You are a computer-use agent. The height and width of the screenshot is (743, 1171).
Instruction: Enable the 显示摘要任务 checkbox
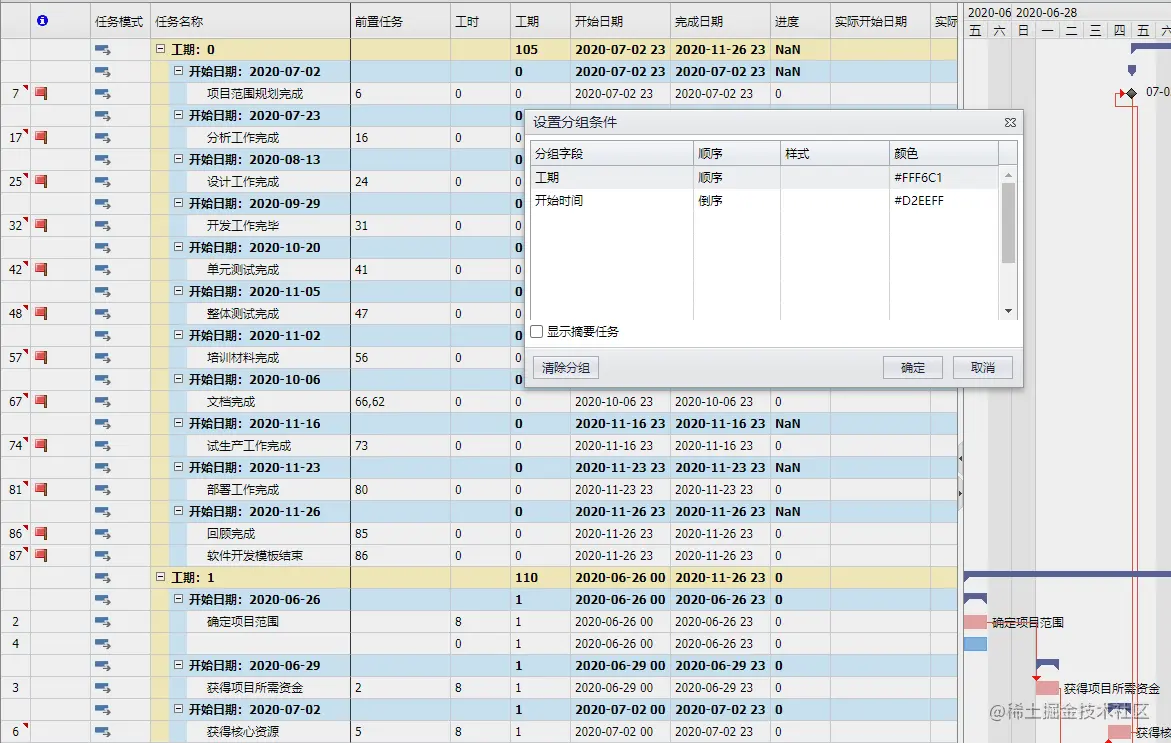[x=536, y=332]
